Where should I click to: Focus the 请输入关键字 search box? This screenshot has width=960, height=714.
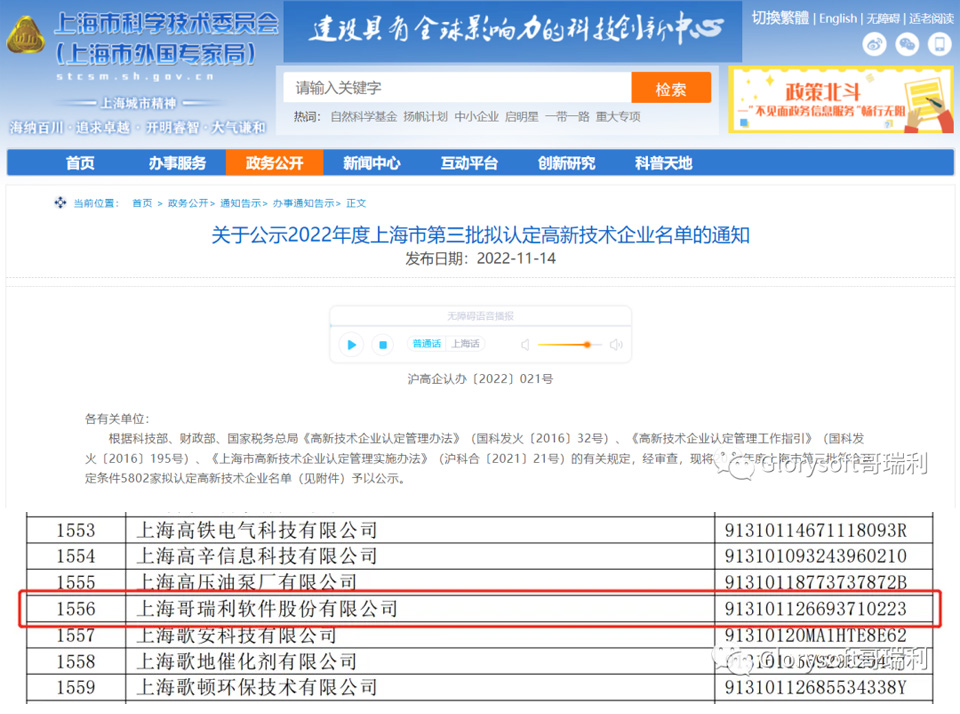coord(457,88)
